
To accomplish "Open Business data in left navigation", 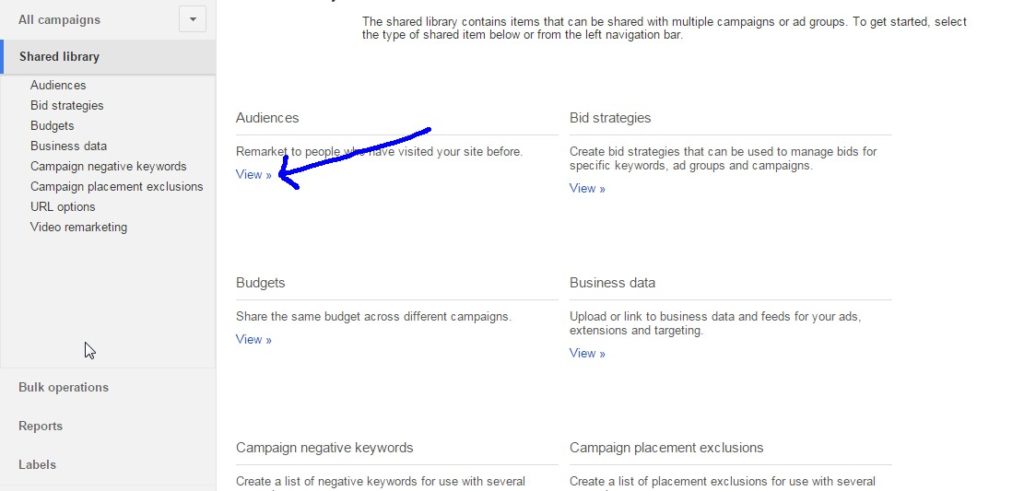I will click(x=69, y=146).
